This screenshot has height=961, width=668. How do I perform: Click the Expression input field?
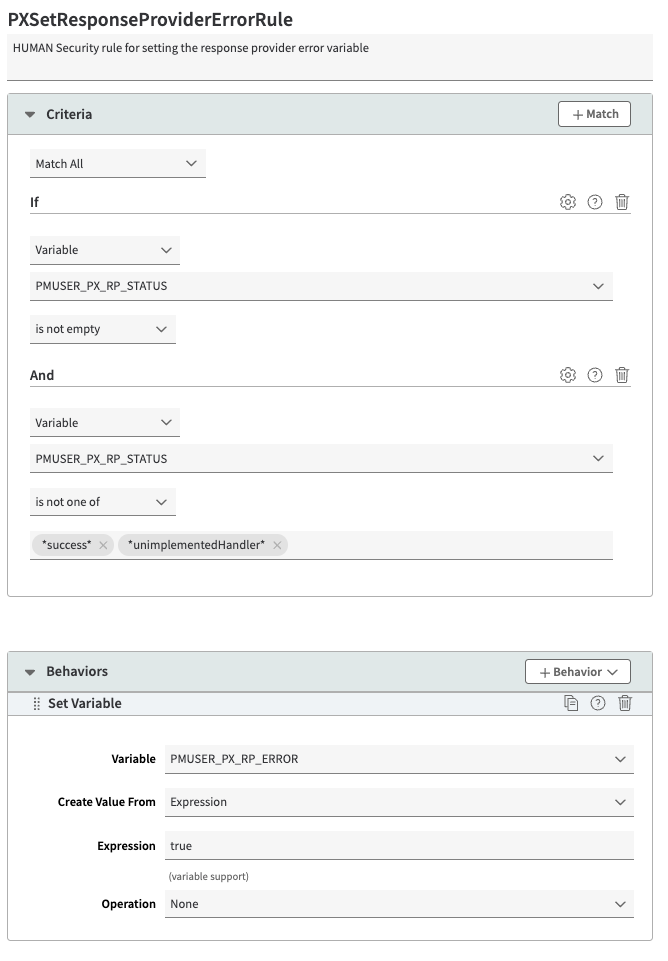click(x=399, y=846)
